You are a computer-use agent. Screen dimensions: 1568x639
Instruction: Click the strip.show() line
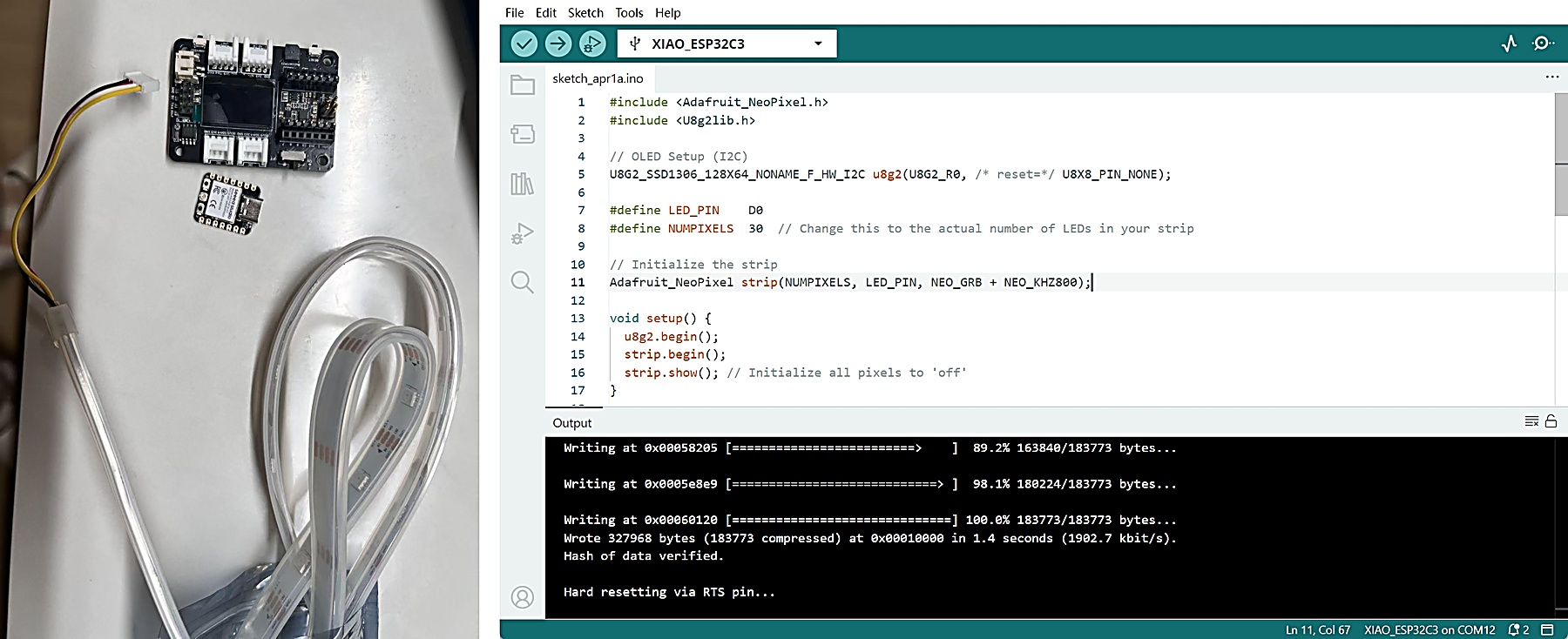(x=795, y=373)
